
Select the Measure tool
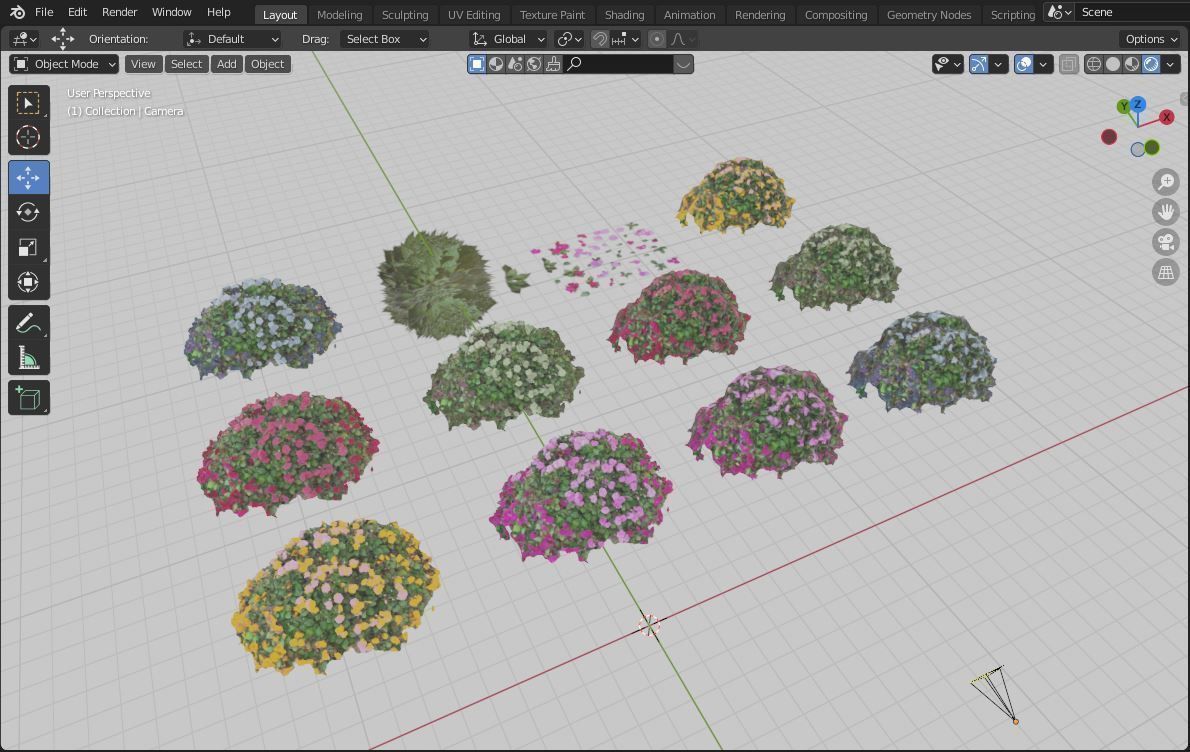28,358
